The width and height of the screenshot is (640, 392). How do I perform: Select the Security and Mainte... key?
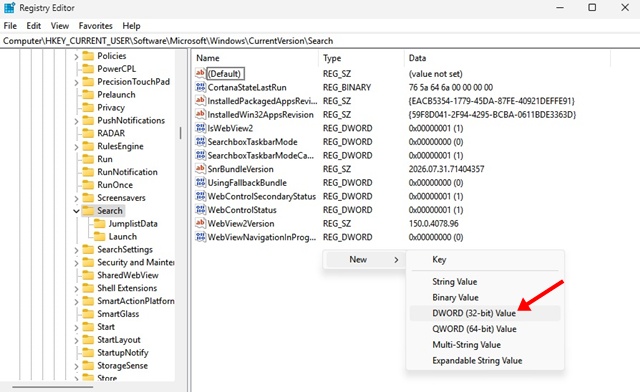(135, 263)
